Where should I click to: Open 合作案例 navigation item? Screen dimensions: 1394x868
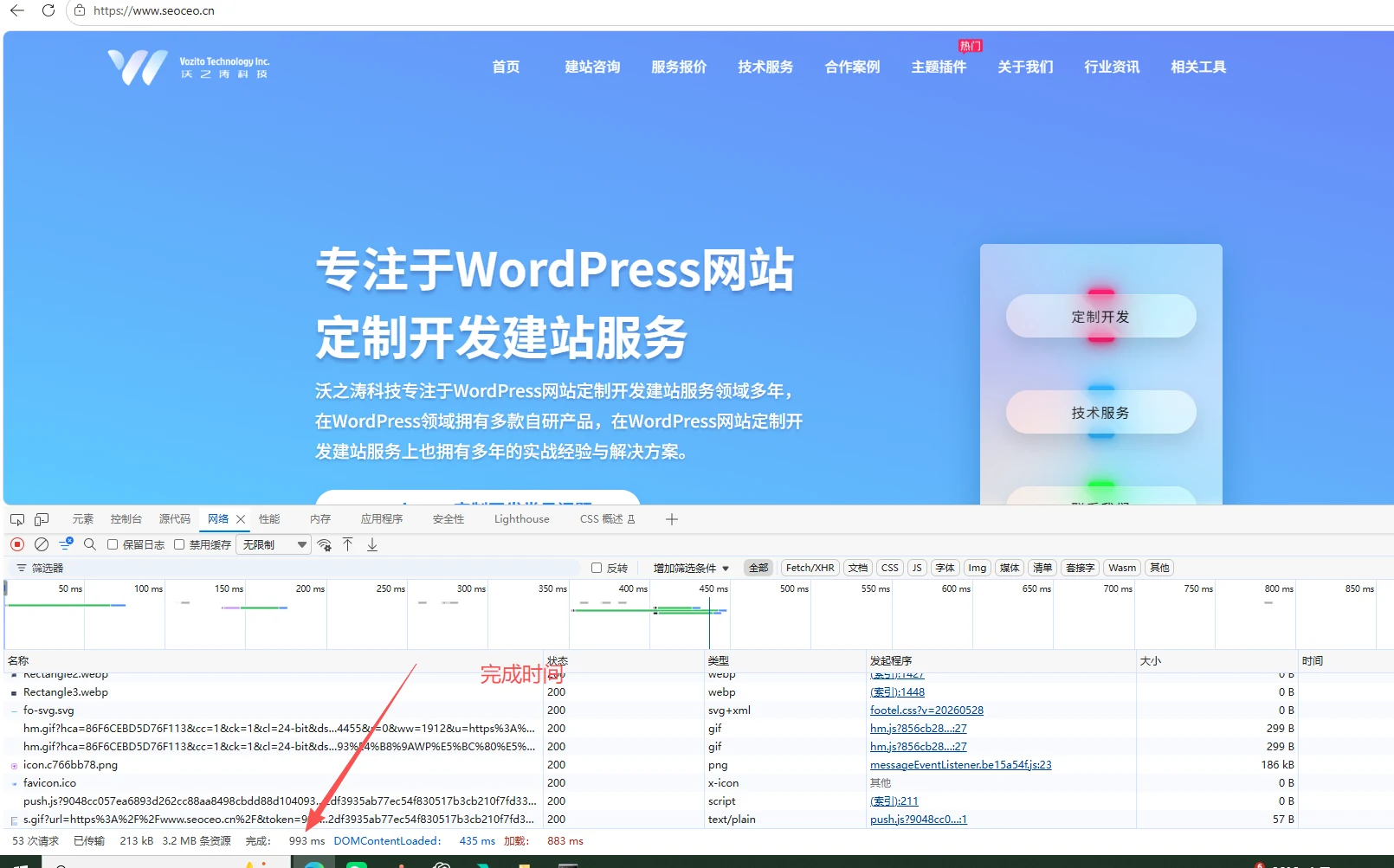coord(852,67)
